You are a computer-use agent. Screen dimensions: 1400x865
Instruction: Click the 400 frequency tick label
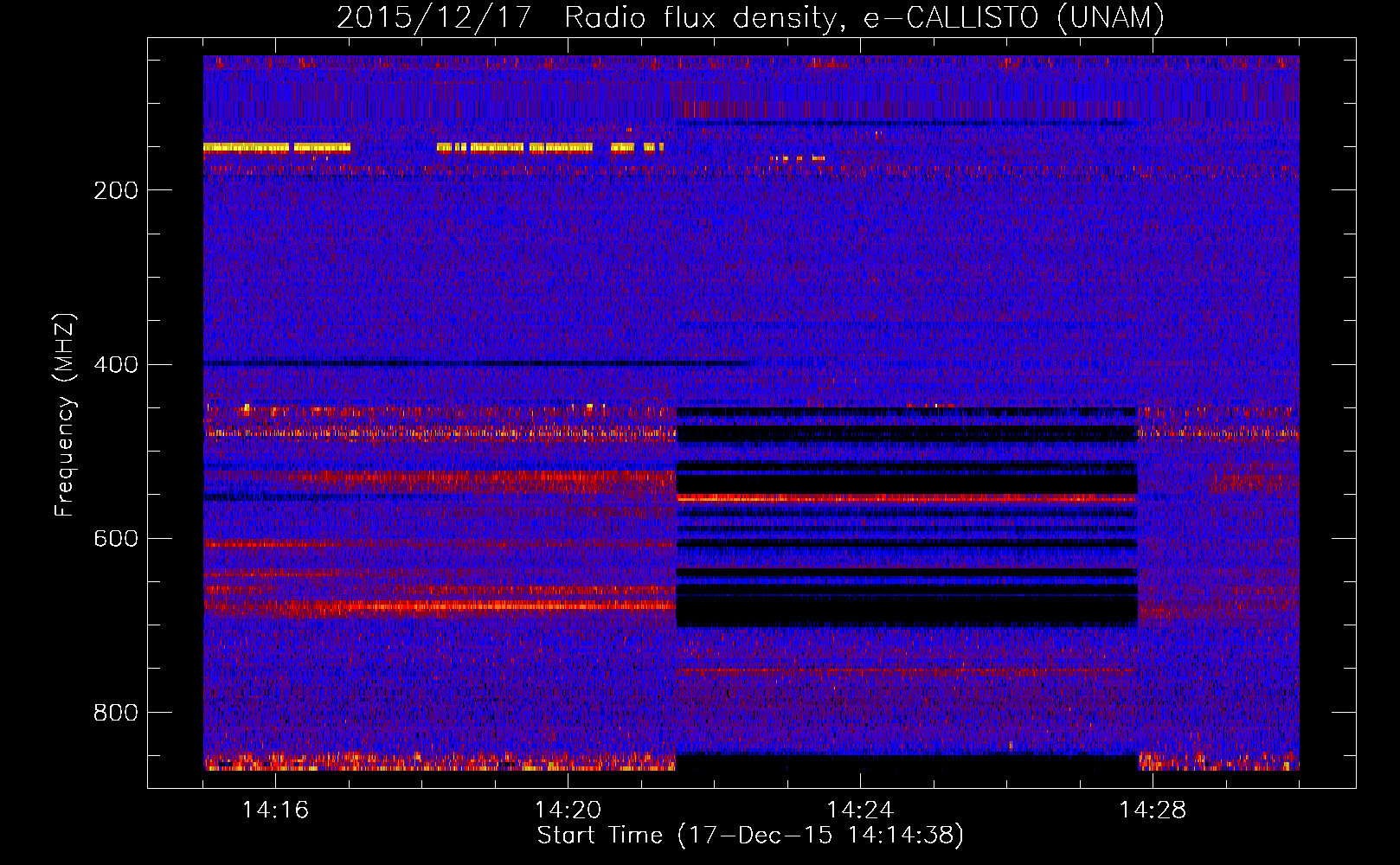[x=115, y=364]
